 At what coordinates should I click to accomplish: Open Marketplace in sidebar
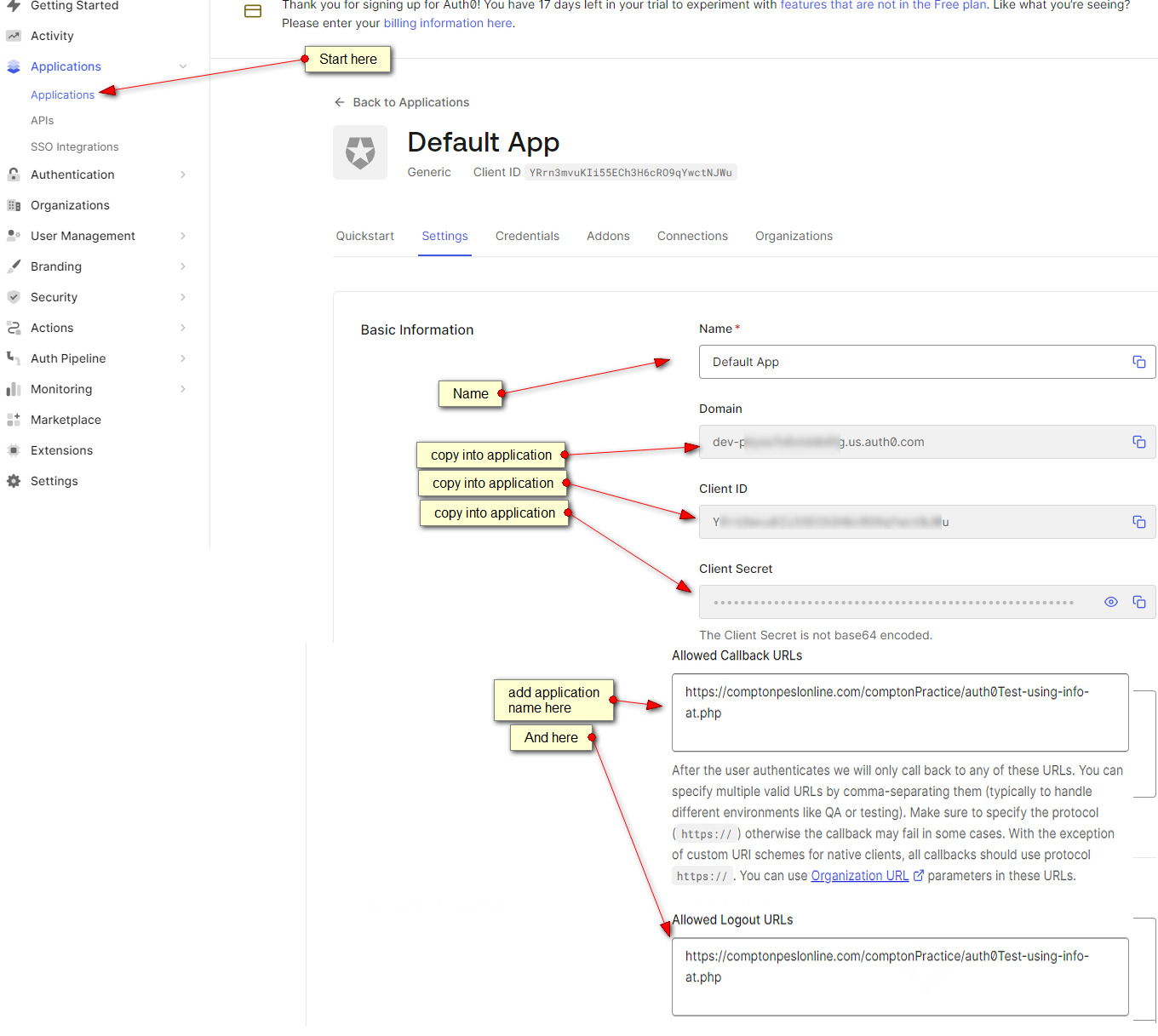point(66,420)
